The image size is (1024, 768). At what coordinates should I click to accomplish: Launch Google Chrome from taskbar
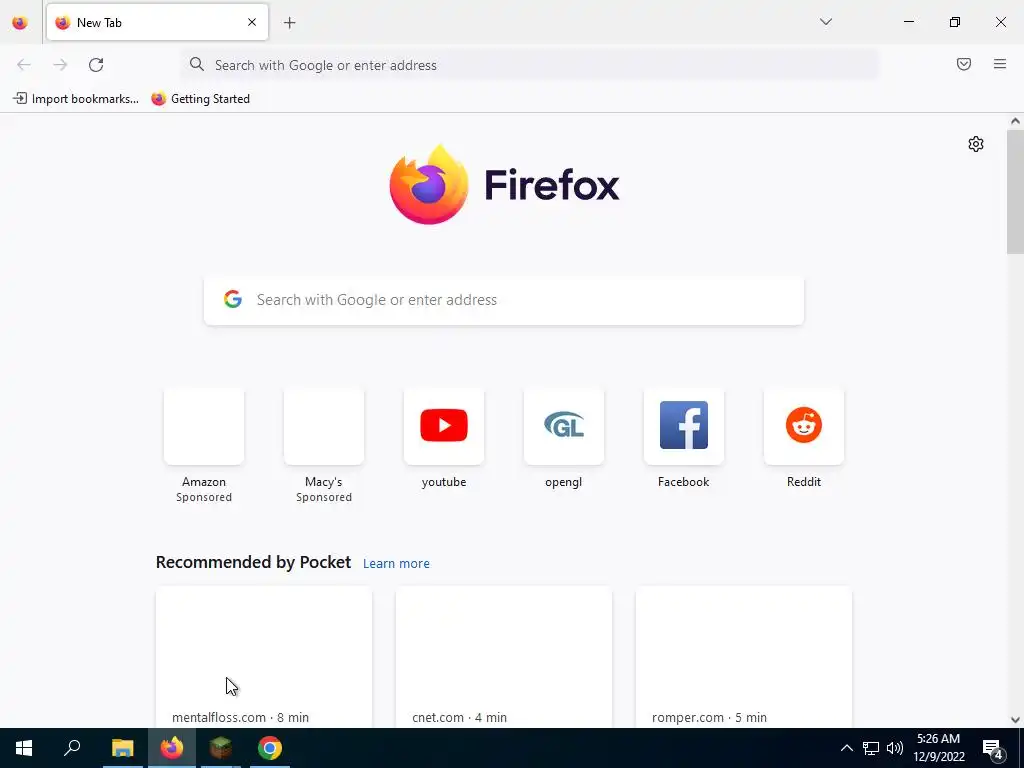(270, 748)
